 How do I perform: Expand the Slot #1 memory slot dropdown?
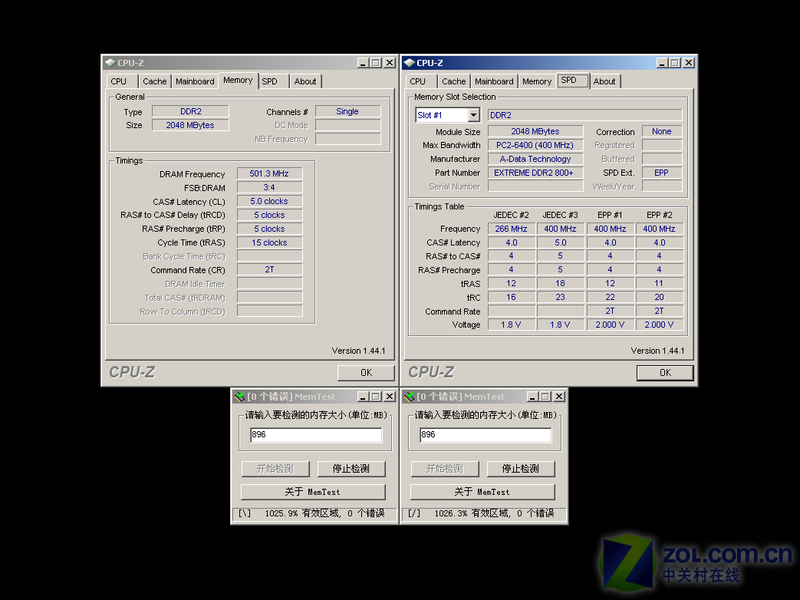474,115
